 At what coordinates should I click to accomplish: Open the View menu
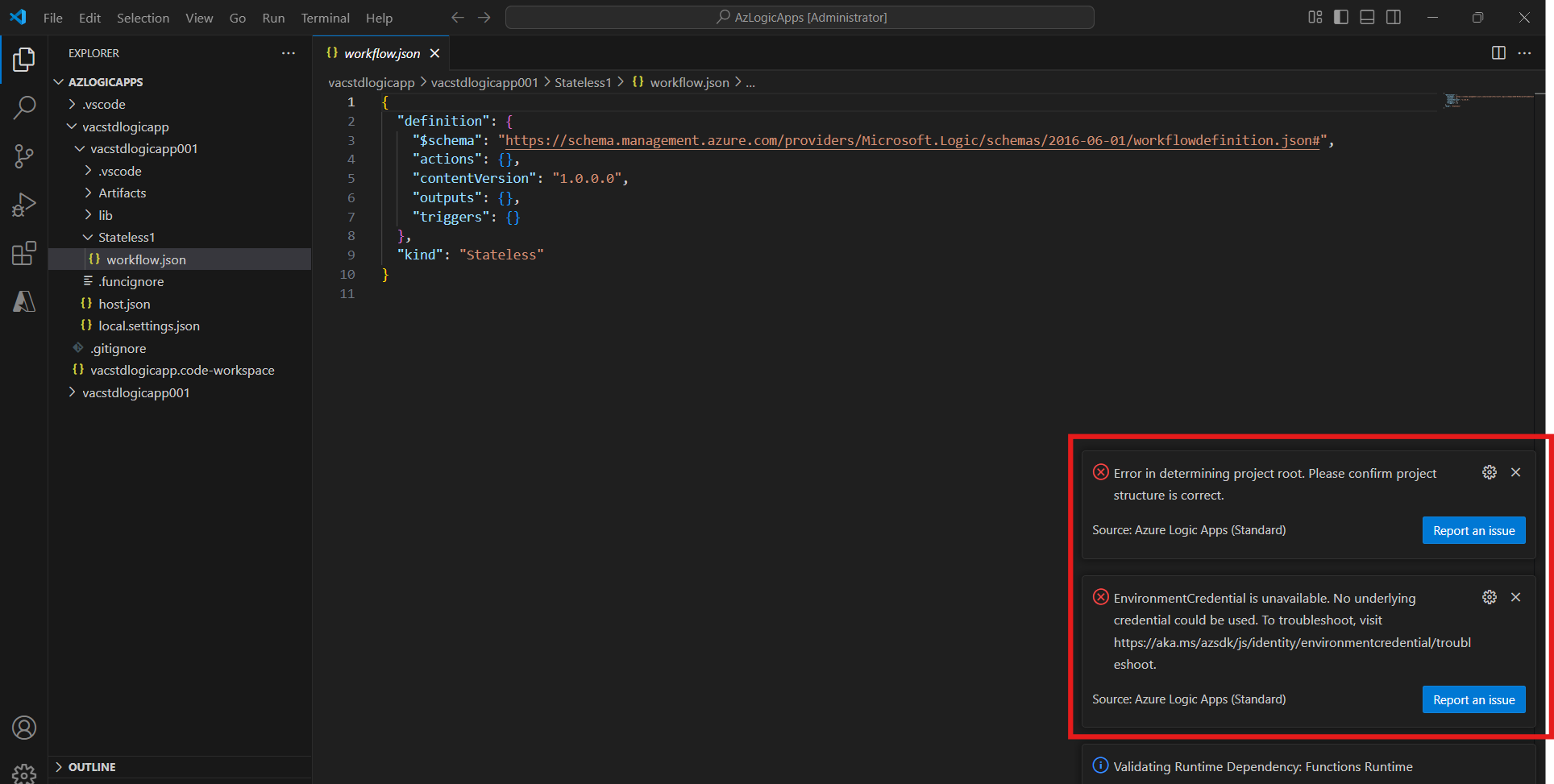[x=199, y=18]
